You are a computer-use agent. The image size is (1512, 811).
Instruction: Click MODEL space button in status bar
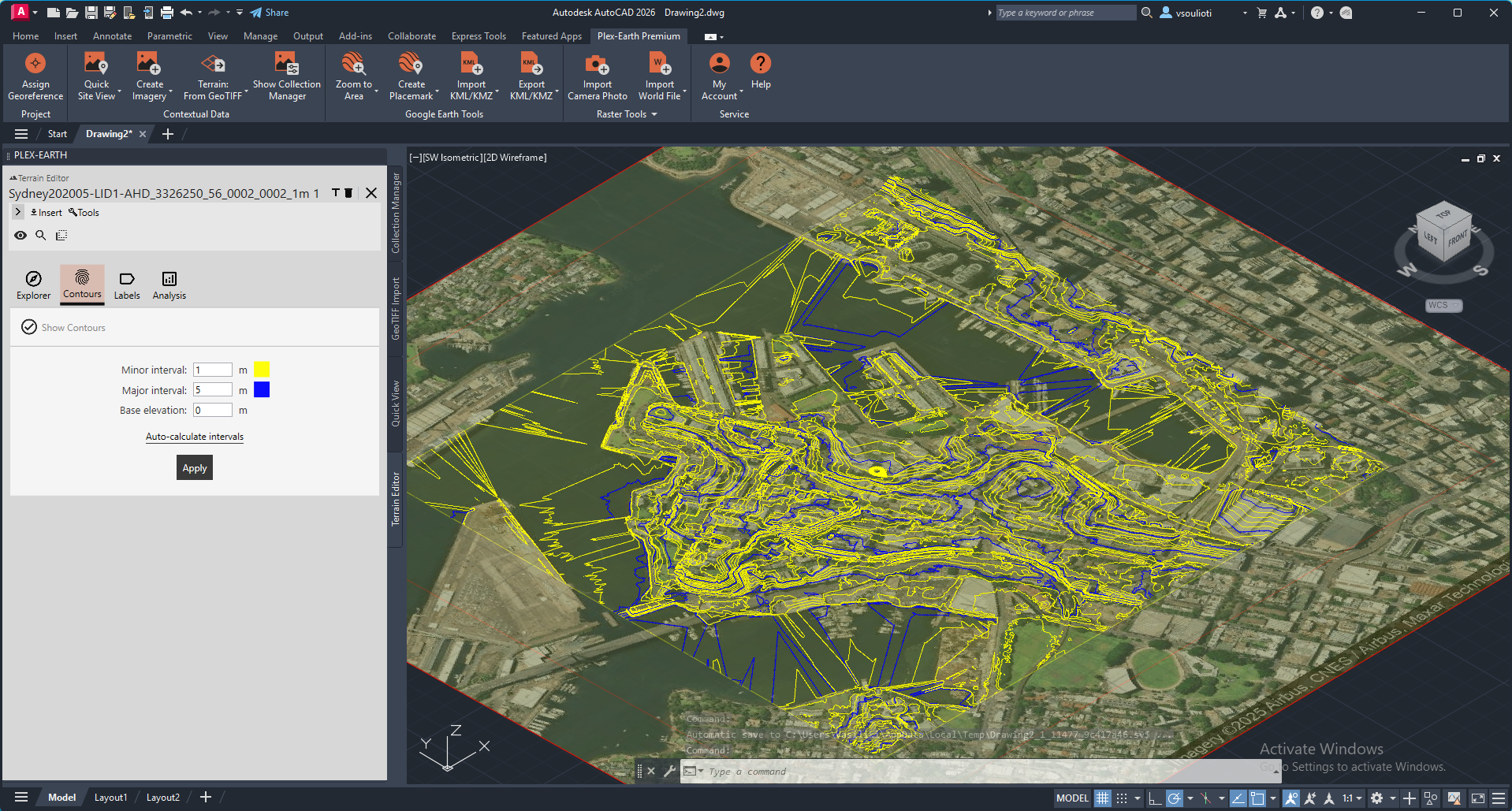click(1072, 798)
